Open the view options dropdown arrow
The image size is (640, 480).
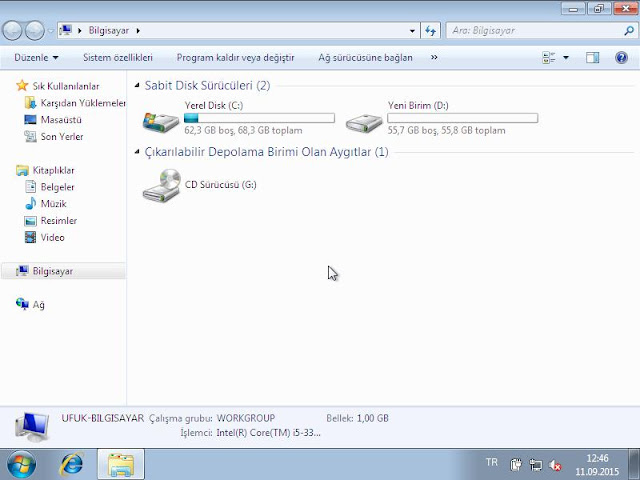click(x=566, y=58)
